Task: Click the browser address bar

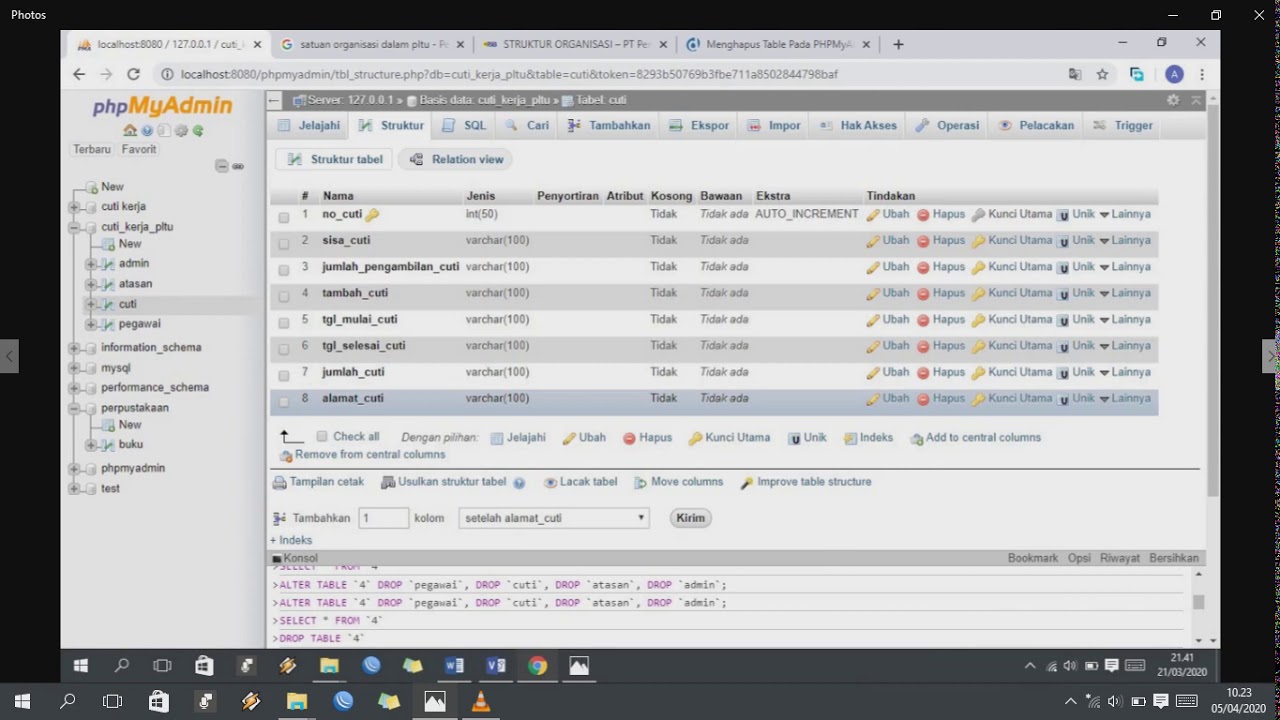Action: point(610,74)
